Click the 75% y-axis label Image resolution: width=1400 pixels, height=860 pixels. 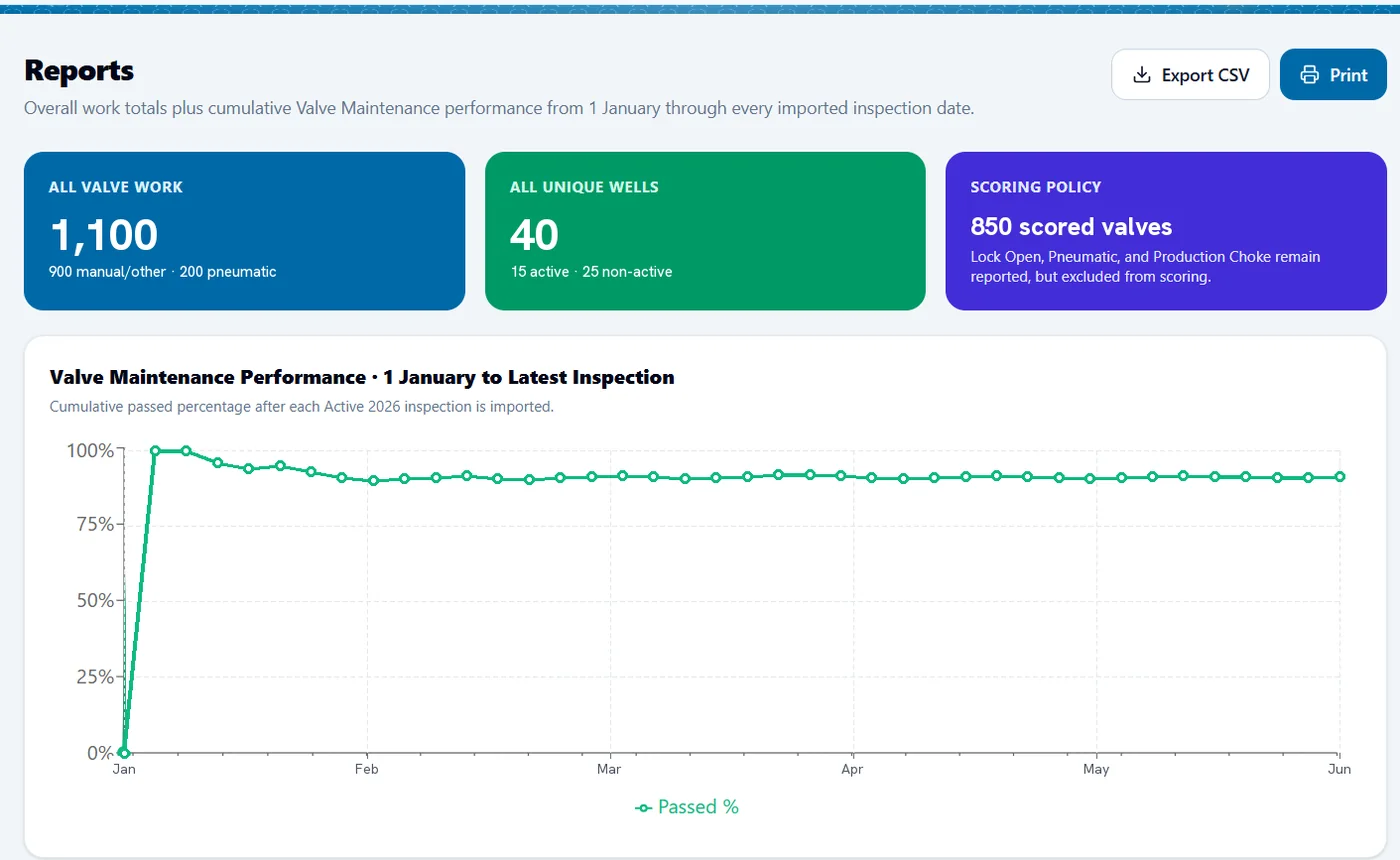point(95,525)
